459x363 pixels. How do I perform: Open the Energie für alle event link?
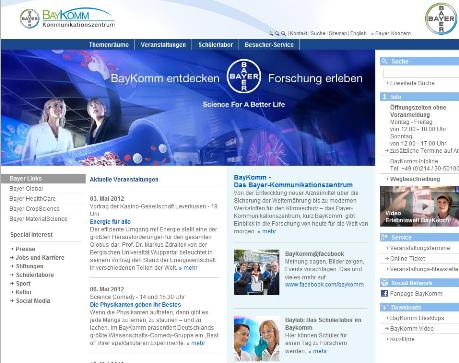[110, 222]
